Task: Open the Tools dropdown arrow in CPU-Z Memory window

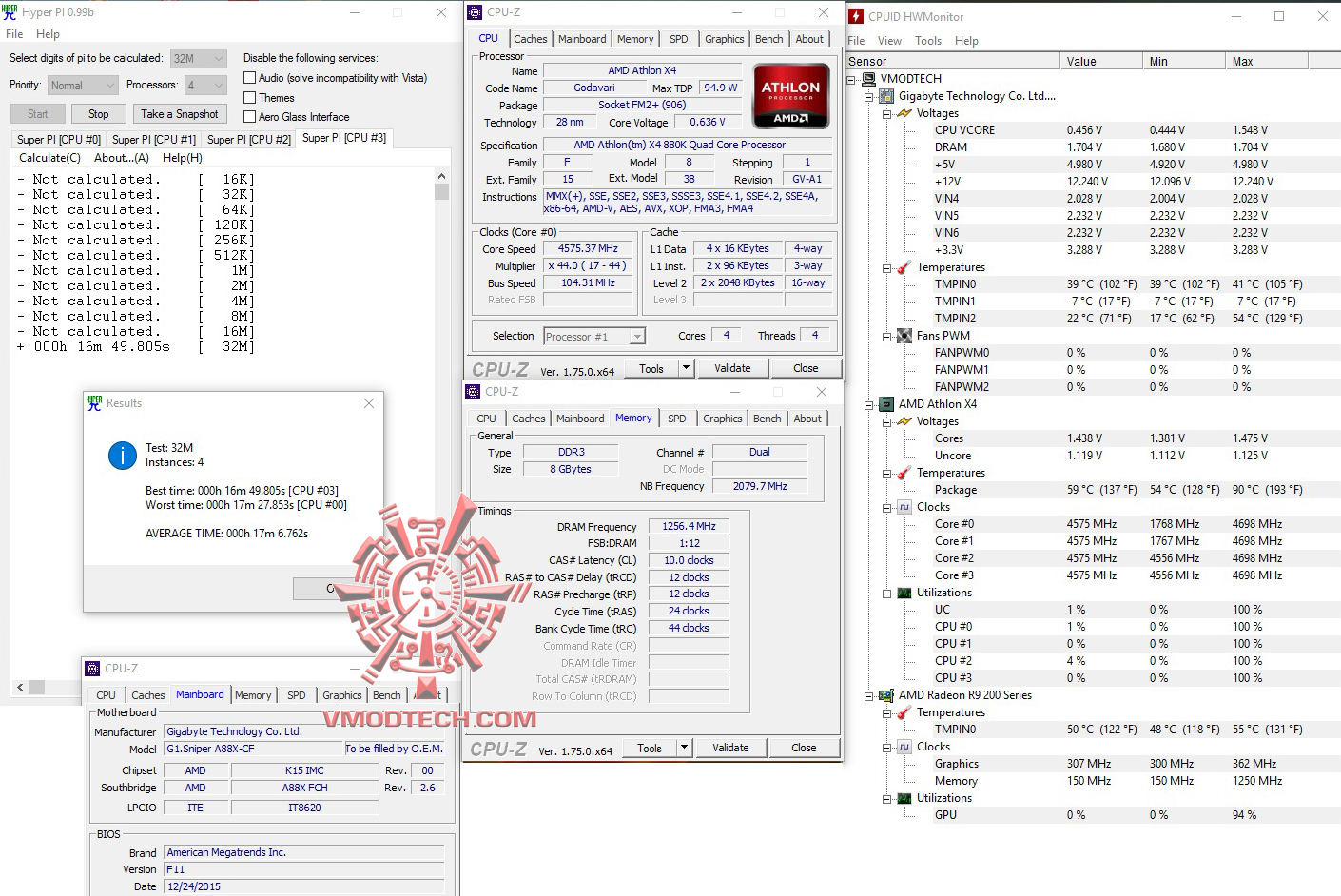Action: [684, 748]
